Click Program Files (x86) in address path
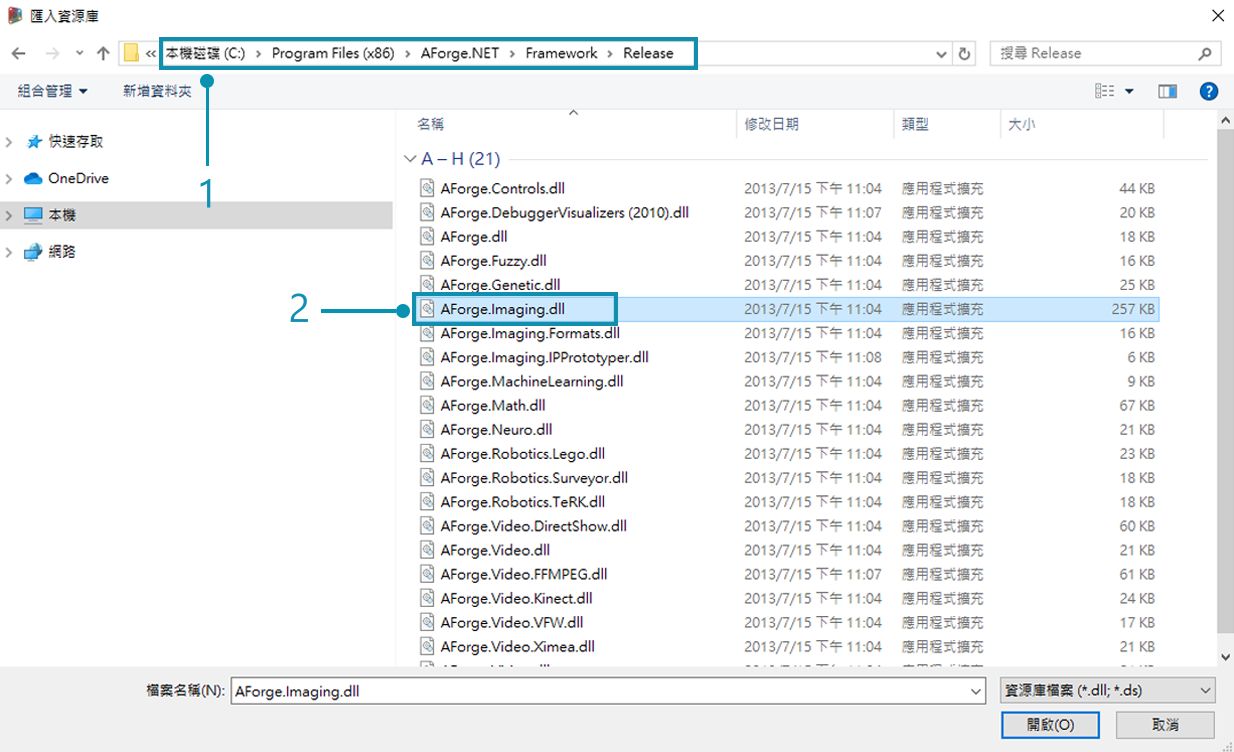The width and height of the screenshot is (1234, 752). 335,53
